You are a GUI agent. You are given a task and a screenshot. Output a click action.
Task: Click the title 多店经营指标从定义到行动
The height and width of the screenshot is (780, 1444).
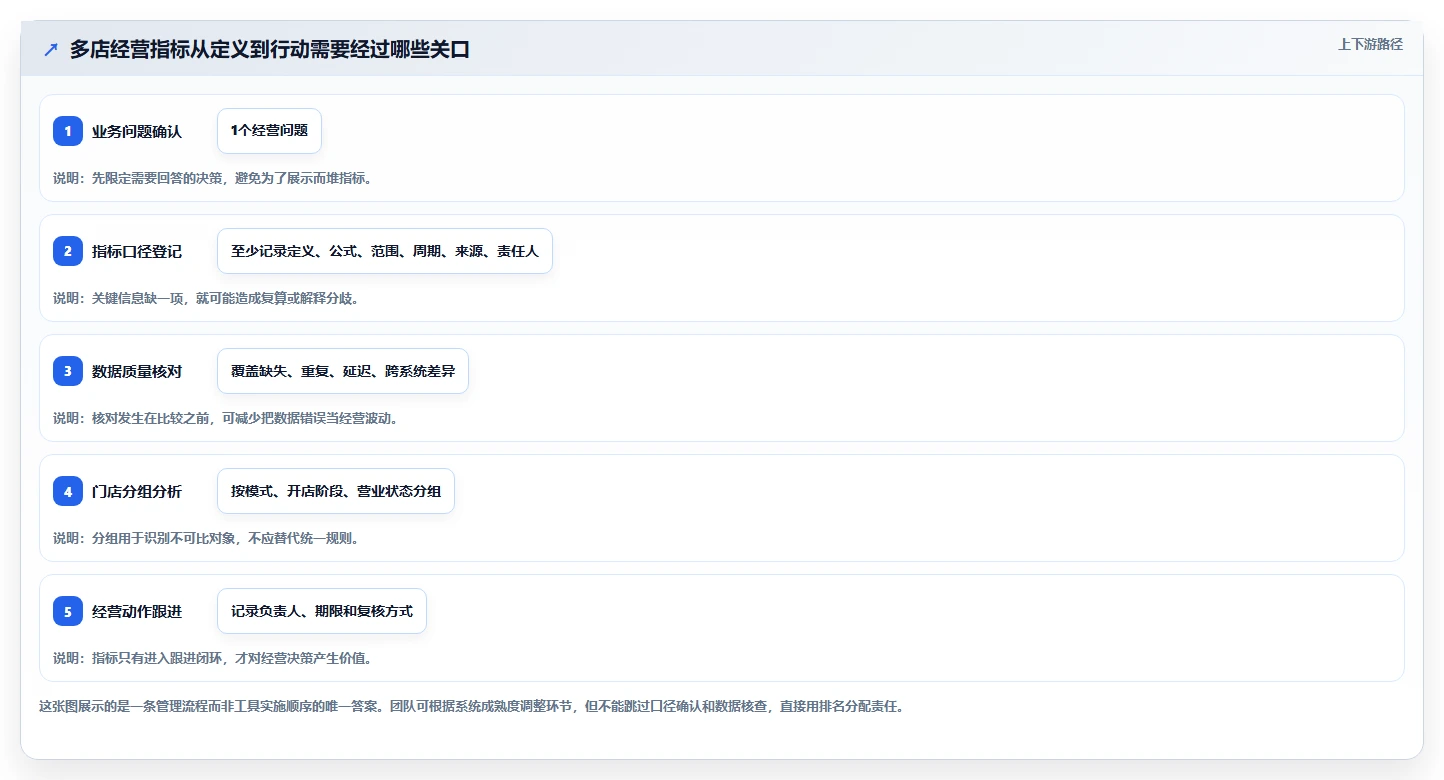point(270,50)
